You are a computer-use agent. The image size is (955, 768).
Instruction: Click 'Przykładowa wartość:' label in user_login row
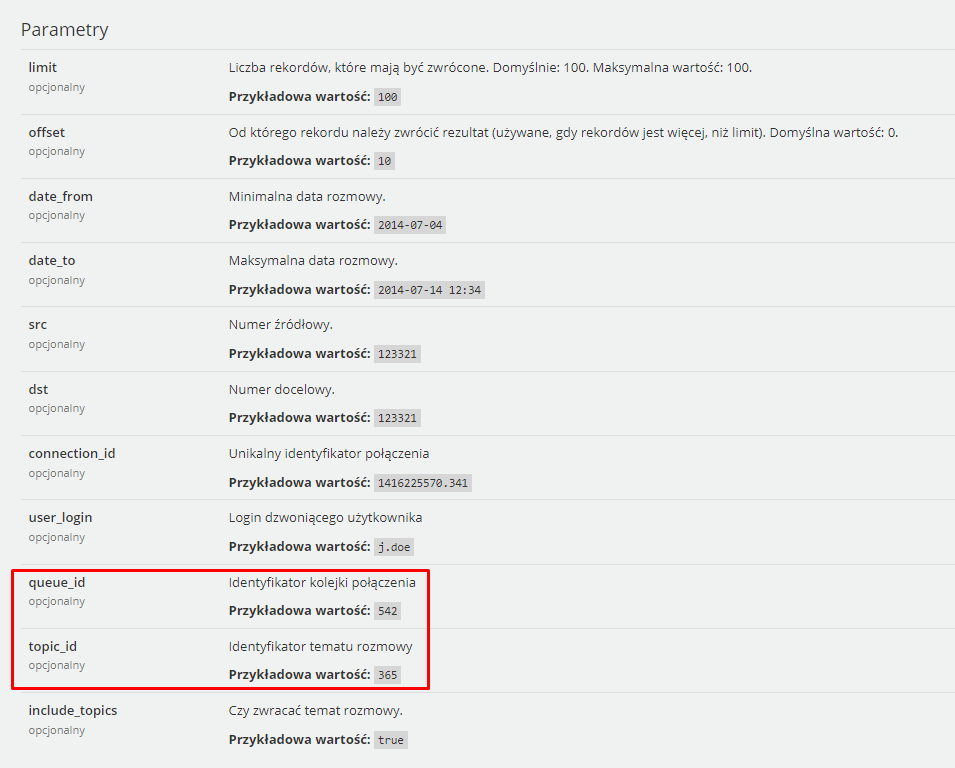coord(300,547)
